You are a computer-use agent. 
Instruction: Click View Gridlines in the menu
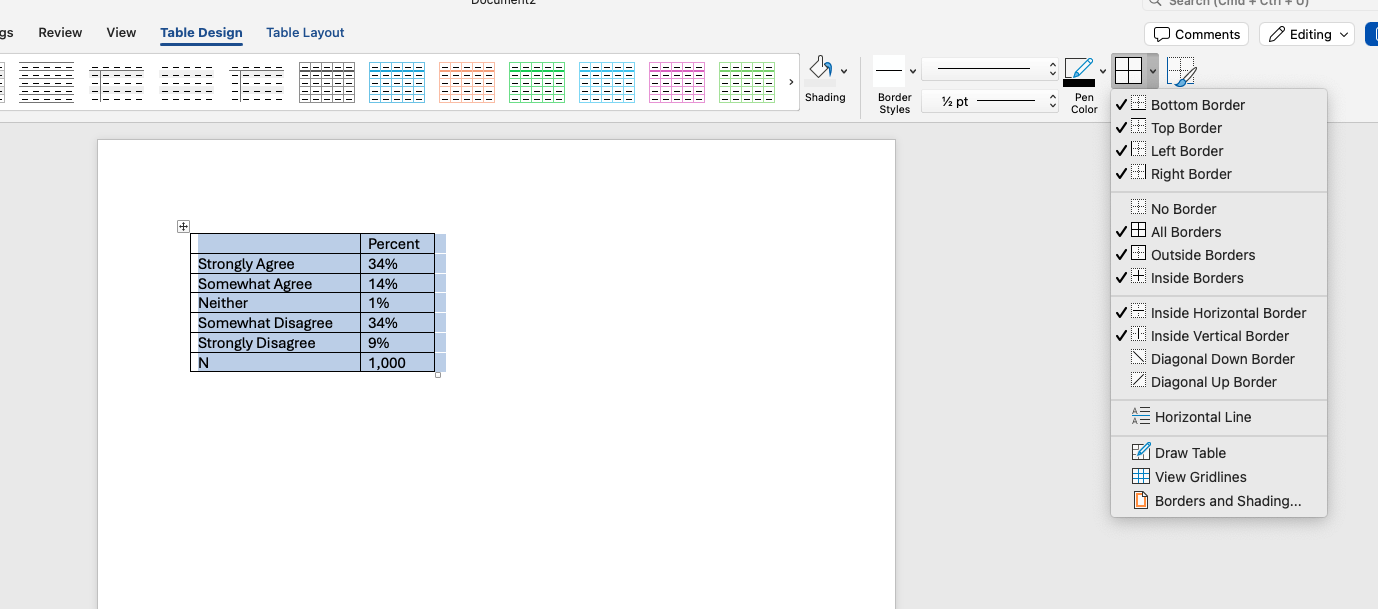[1200, 477]
